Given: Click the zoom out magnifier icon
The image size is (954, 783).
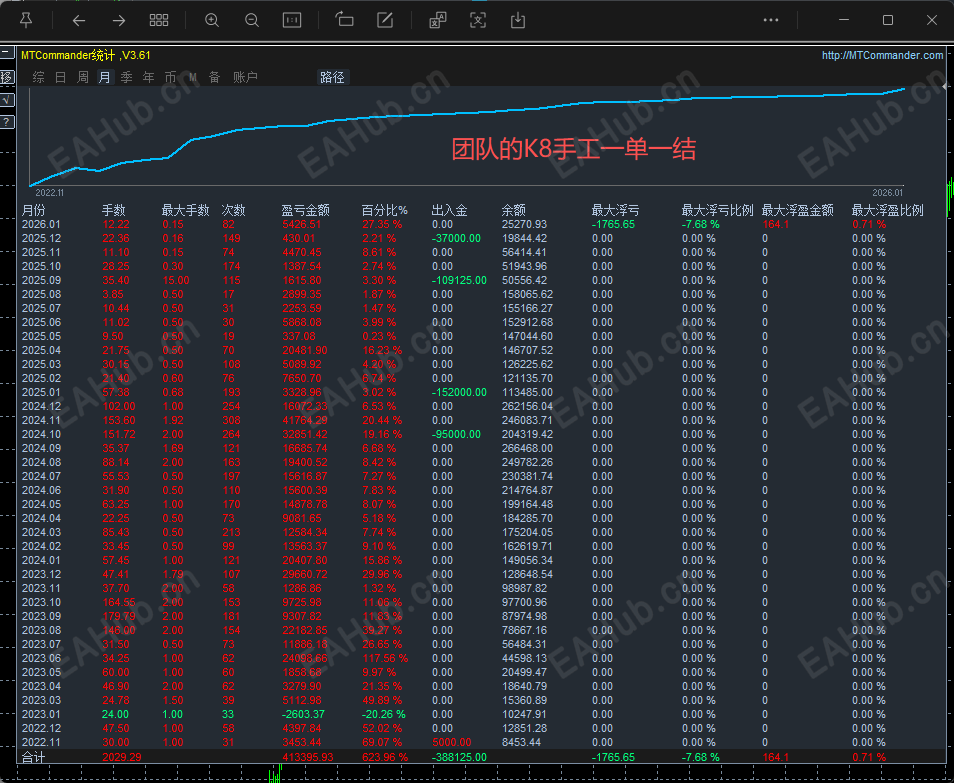Looking at the screenshot, I should 251,20.
